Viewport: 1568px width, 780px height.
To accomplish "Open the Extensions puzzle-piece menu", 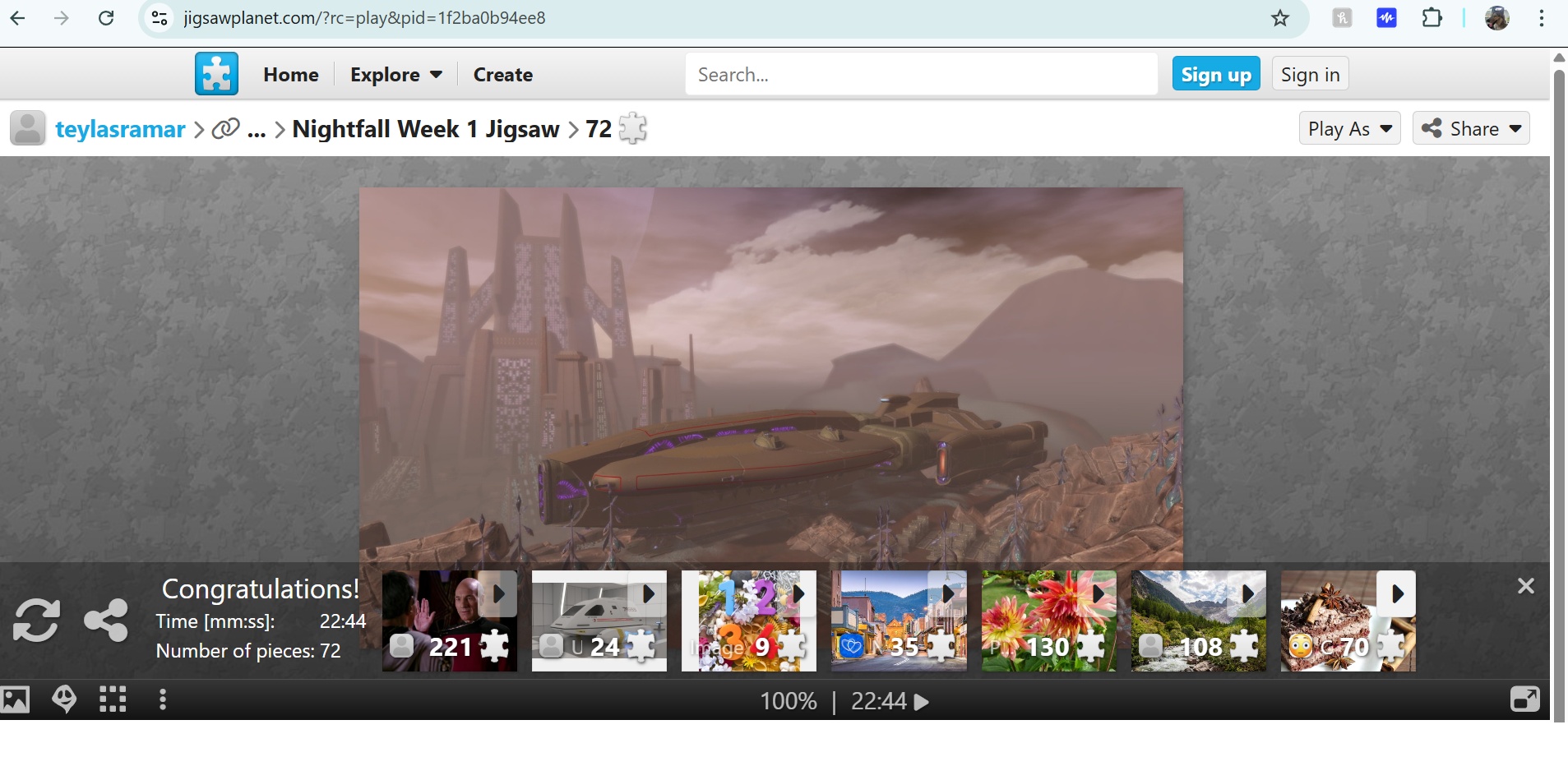I will (x=1432, y=18).
